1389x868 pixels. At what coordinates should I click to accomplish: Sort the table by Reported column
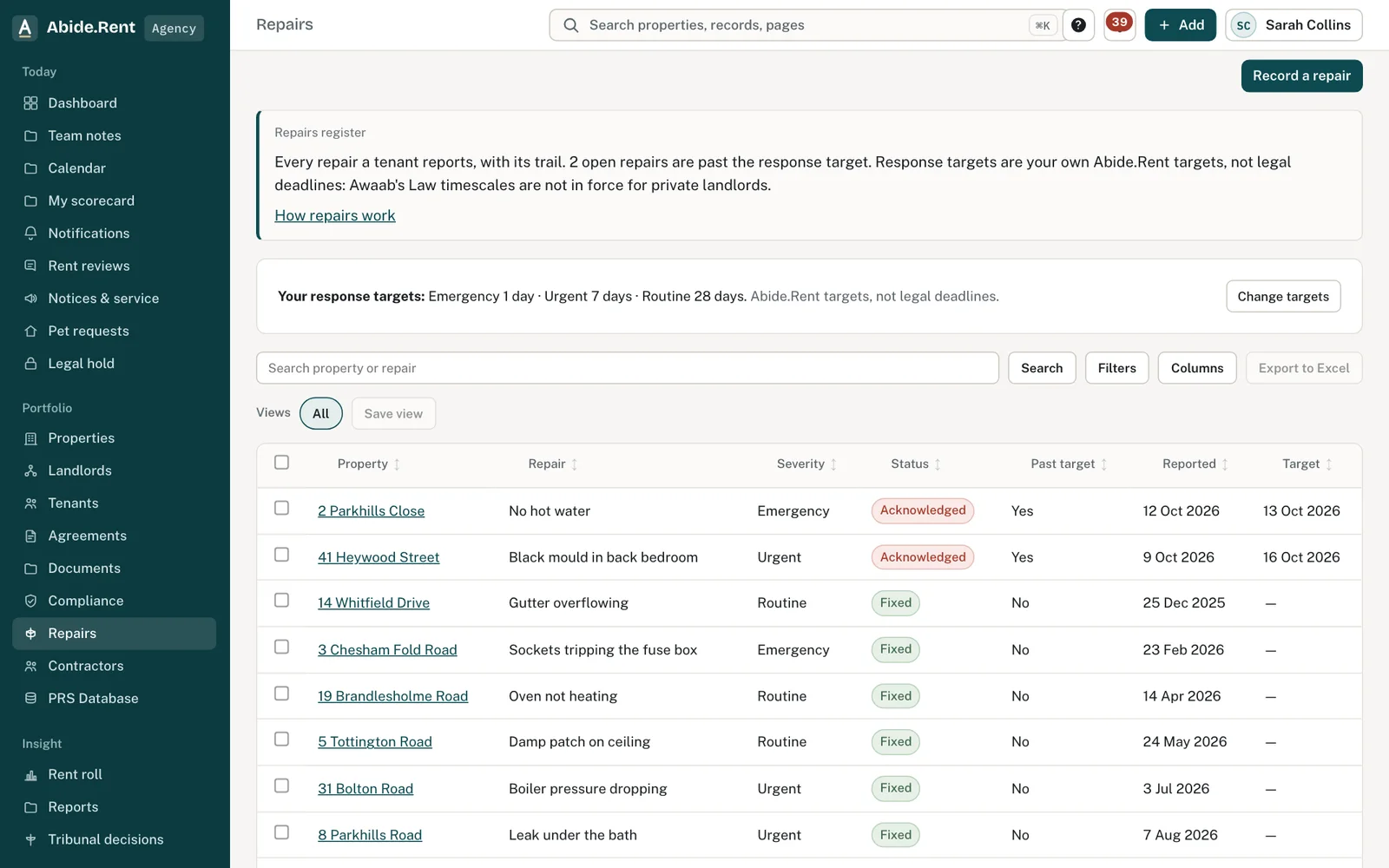1195,464
